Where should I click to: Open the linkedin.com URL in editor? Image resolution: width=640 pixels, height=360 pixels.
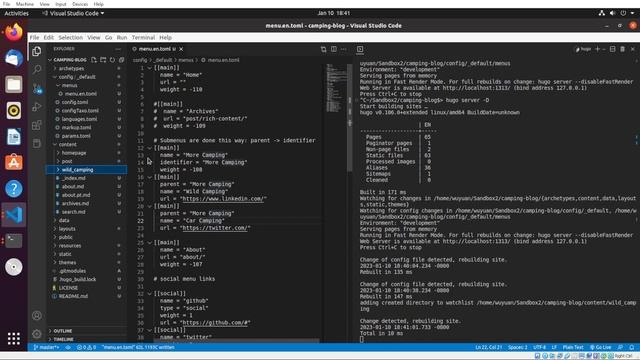point(223,199)
